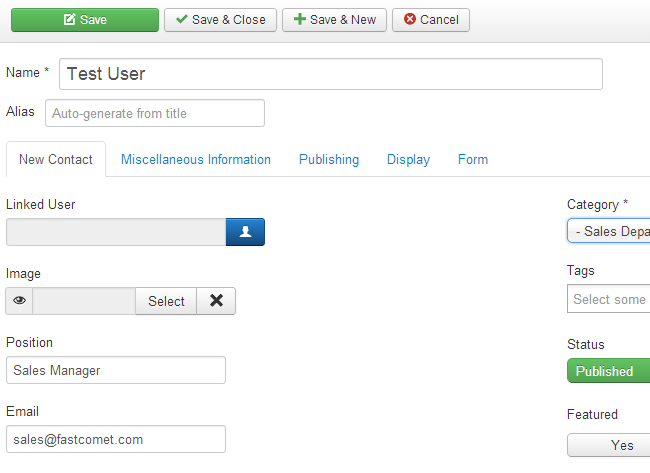Open linked user selection via person icon
Image resolution: width=650 pixels, height=473 pixels.
pyautogui.click(x=245, y=232)
